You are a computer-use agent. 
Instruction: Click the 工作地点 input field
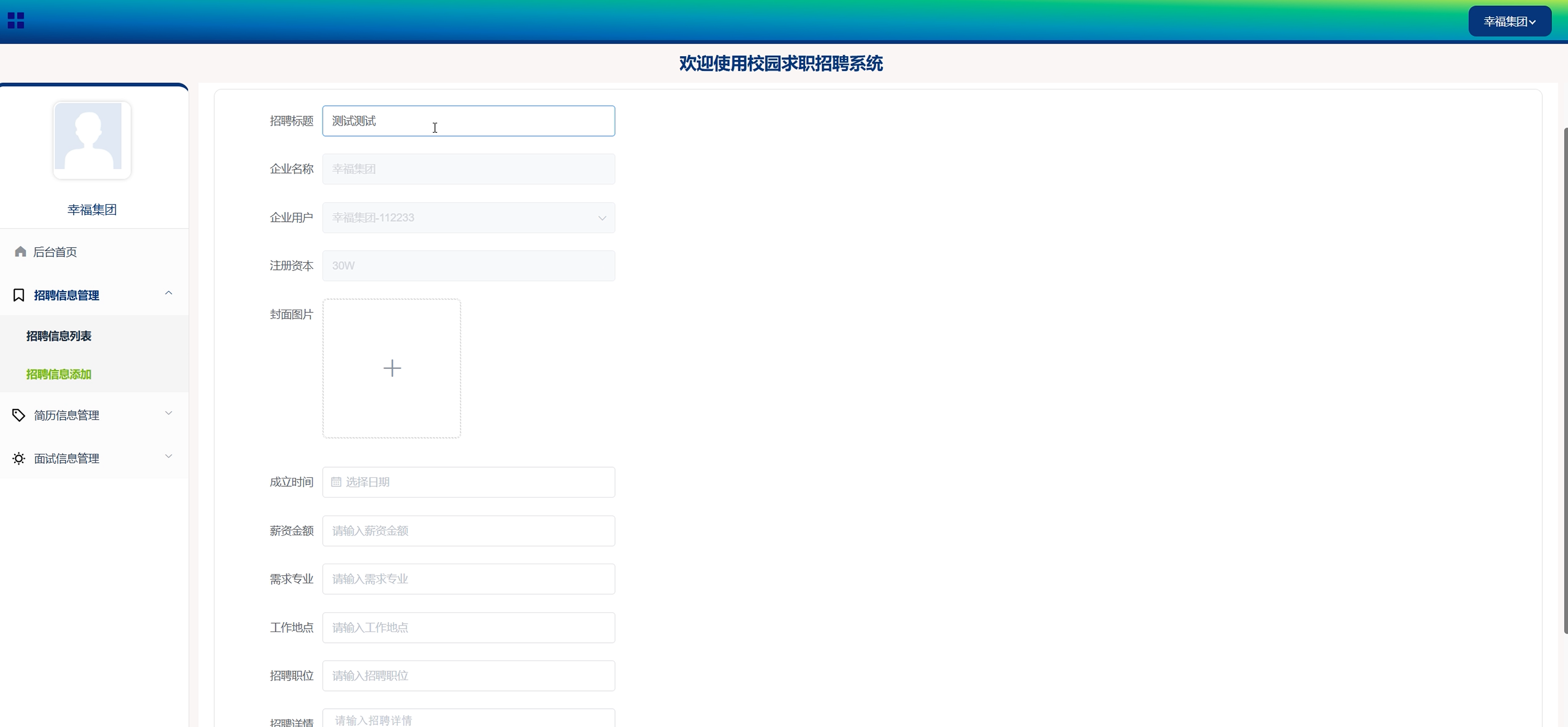468,627
